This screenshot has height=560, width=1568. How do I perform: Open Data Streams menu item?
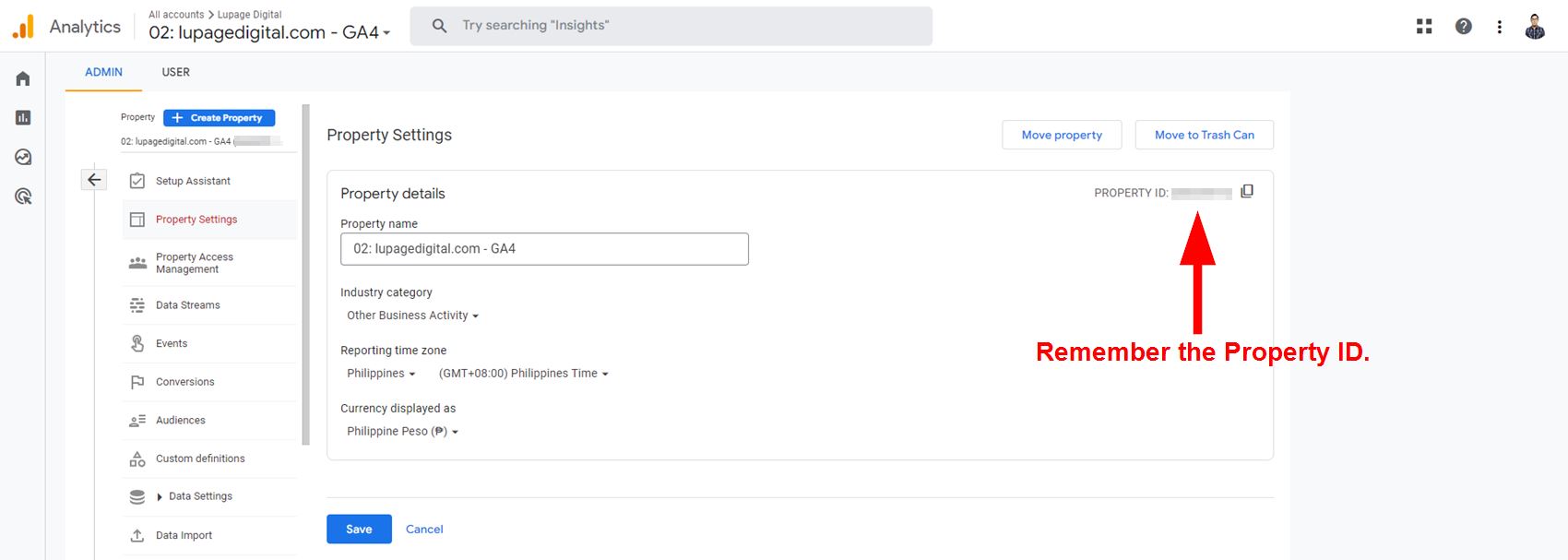209,305
